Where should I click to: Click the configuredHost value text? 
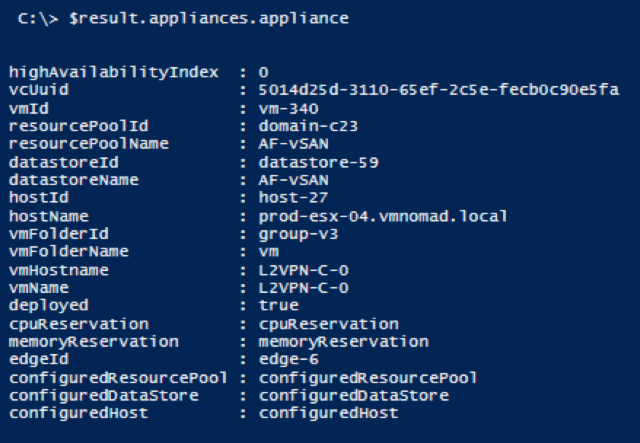click(329, 413)
